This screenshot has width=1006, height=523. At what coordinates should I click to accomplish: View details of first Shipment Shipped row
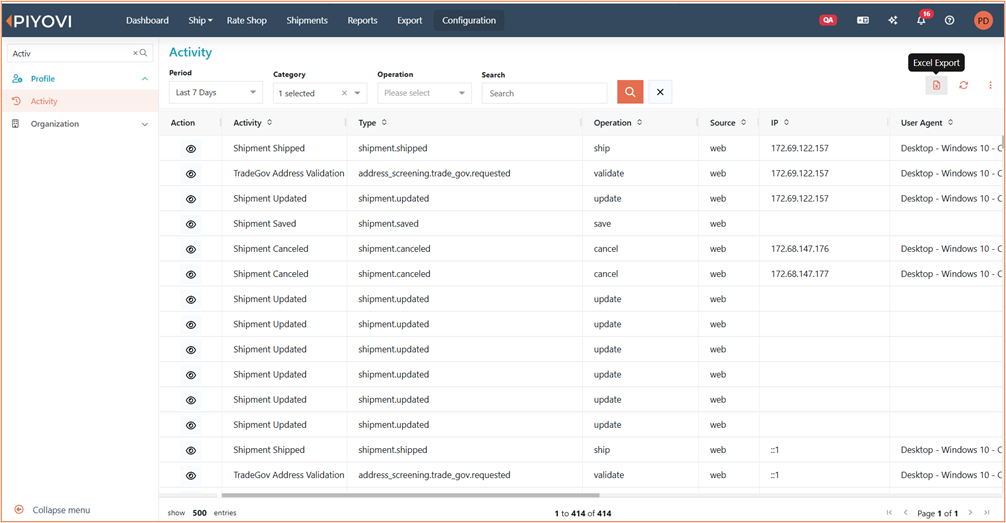(191, 149)
